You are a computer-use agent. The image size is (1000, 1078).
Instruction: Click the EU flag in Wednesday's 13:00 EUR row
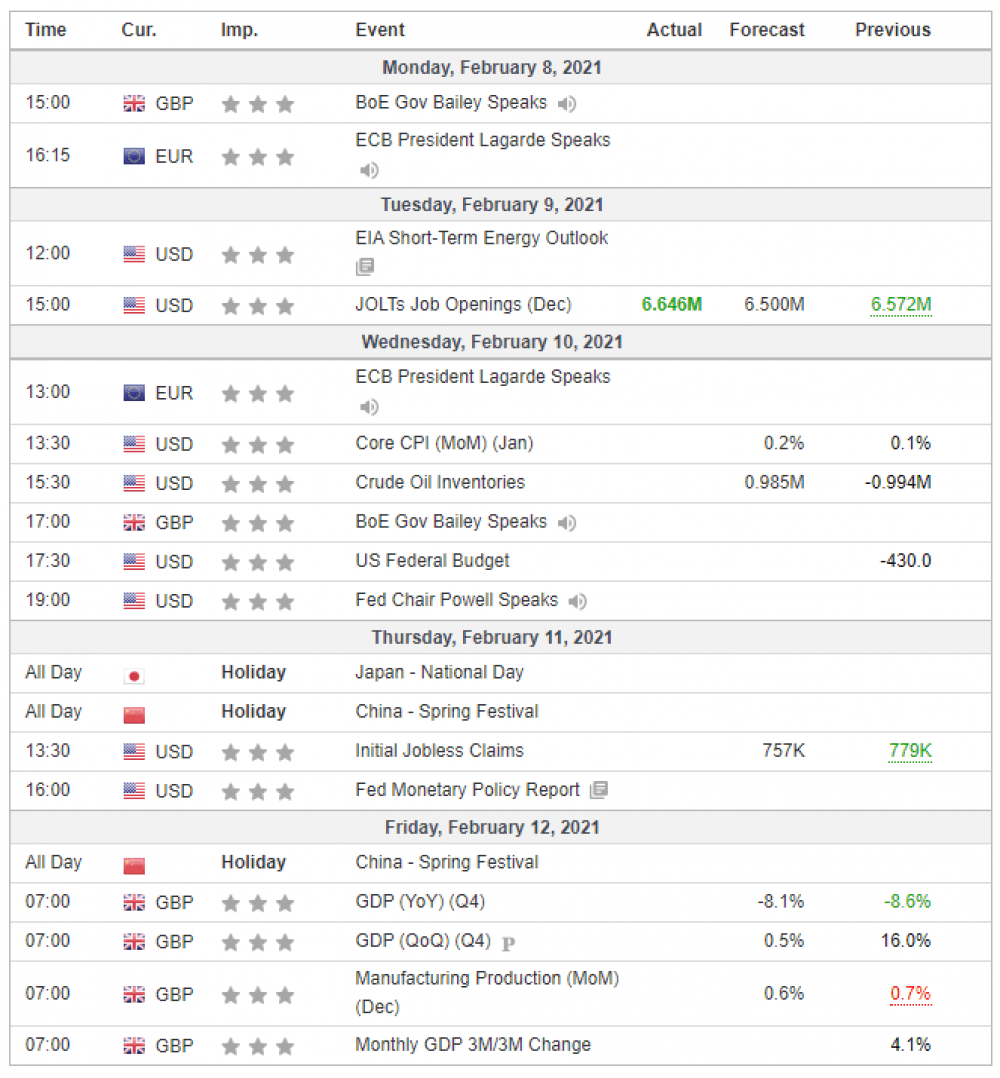point(134,393)
